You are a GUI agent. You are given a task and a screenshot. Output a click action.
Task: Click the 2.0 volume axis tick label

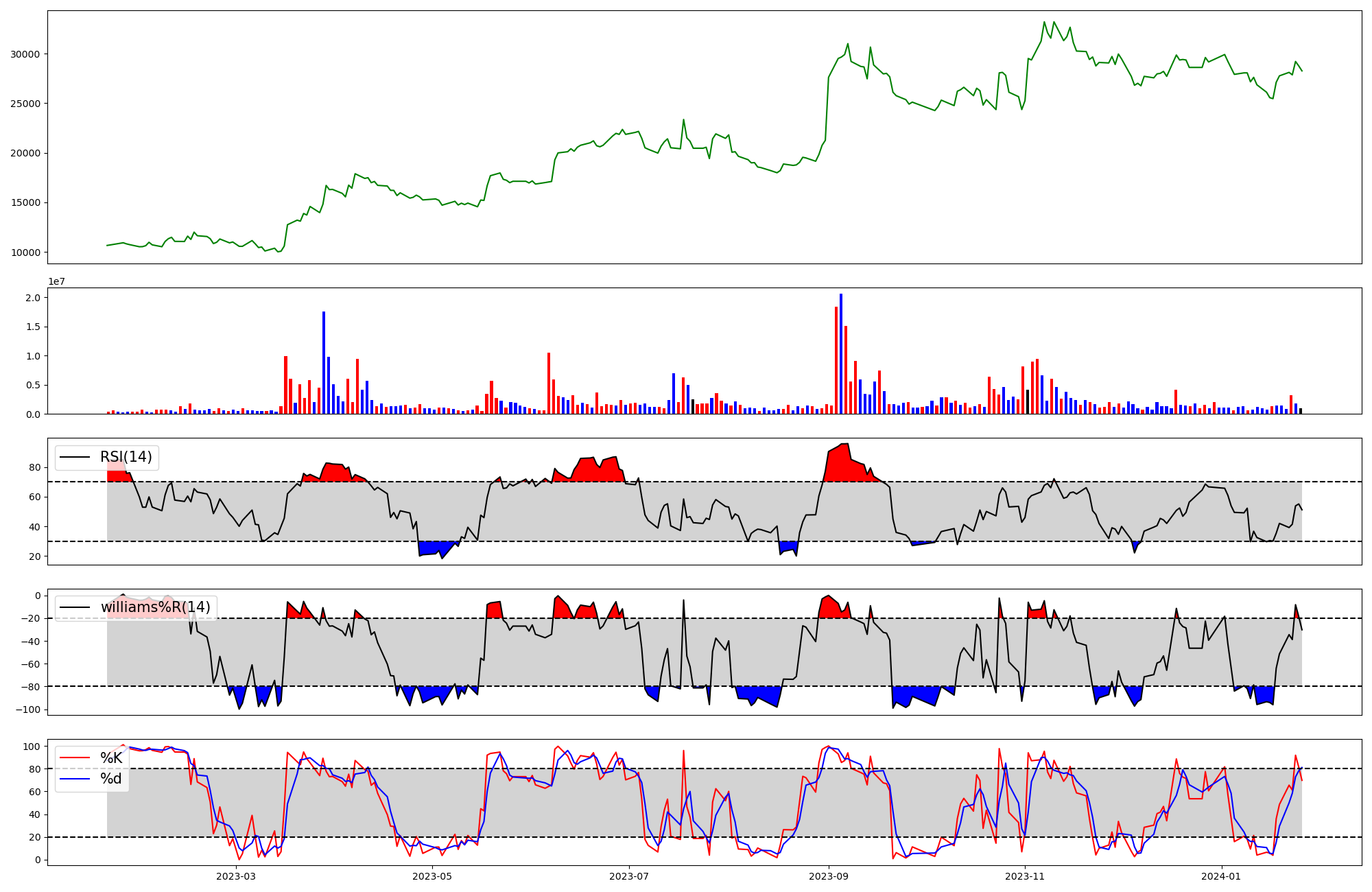point(32,298)
